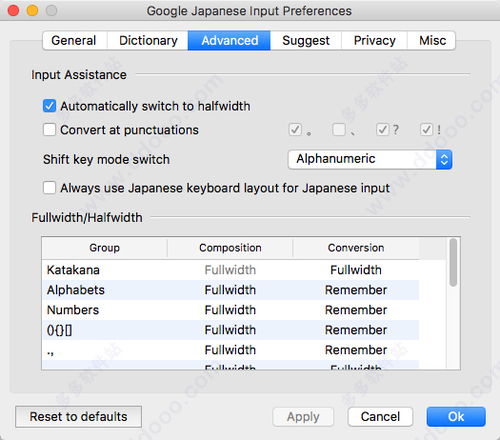
Task: Select the period and comma group row
Action: (230, 350)
